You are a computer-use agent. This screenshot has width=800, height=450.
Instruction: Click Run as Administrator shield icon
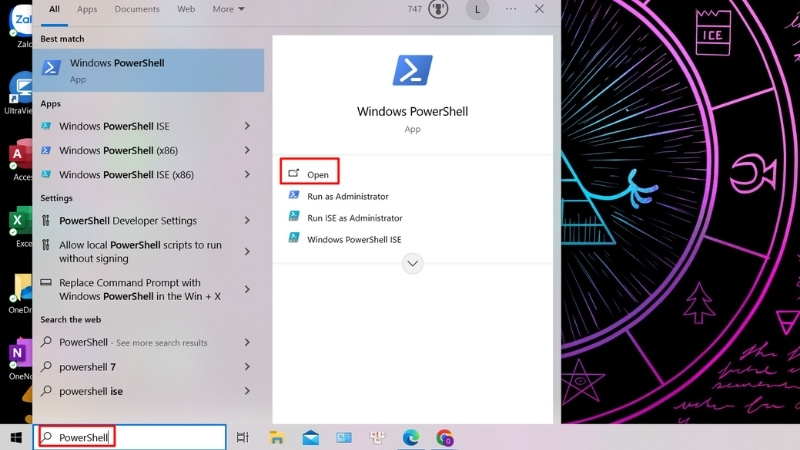coord(294,195)
